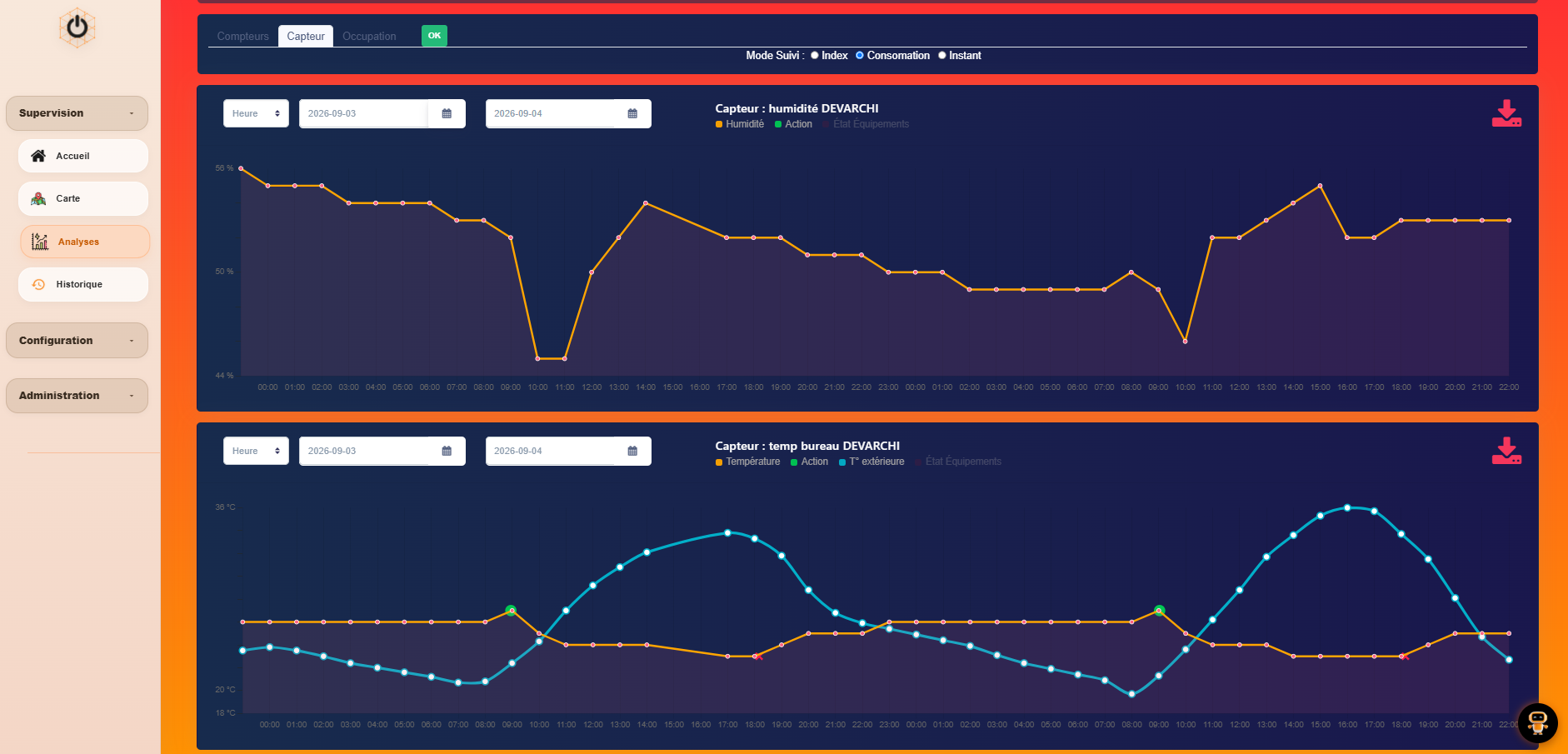The image size is (1568, 754).
Task: Go to the Historique page
Action: click(83, 284)
